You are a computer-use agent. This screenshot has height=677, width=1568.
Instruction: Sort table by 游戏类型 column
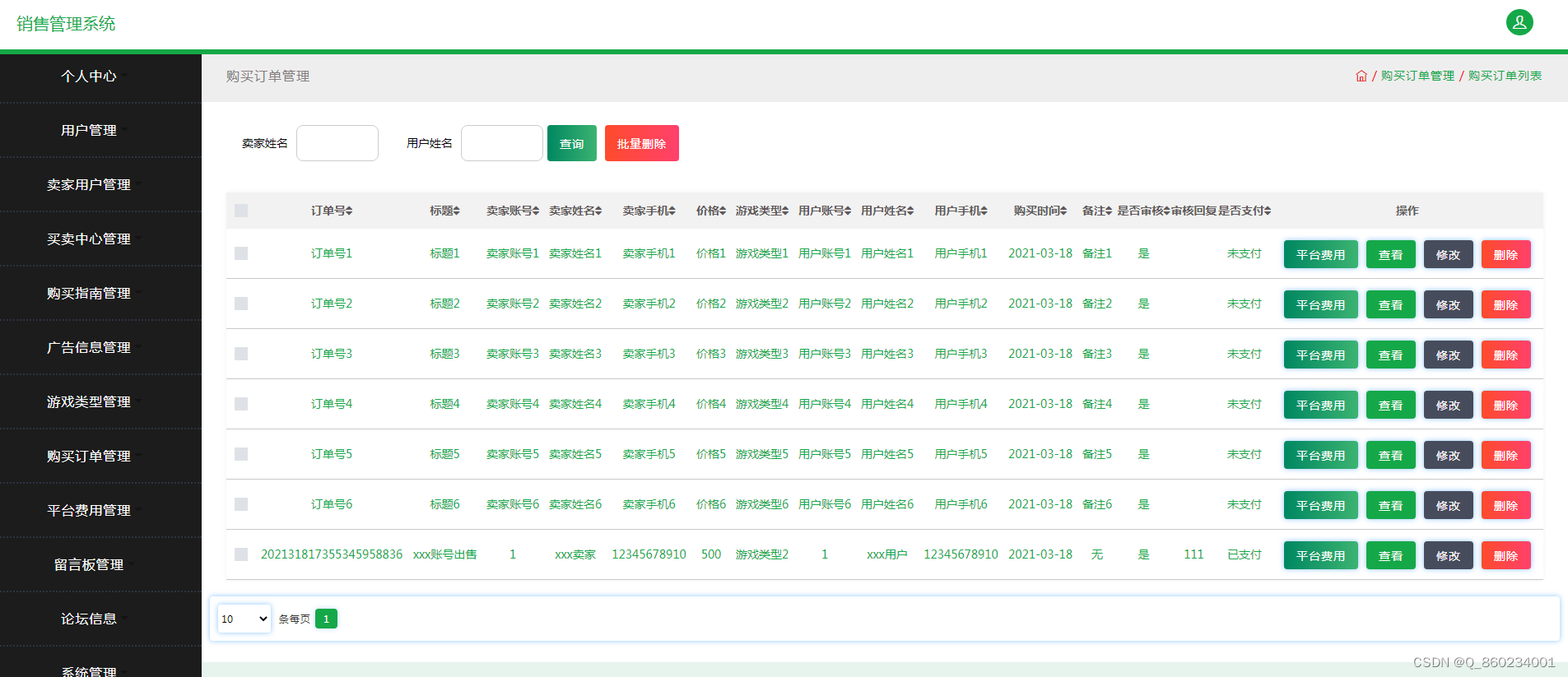coord(762,211)
